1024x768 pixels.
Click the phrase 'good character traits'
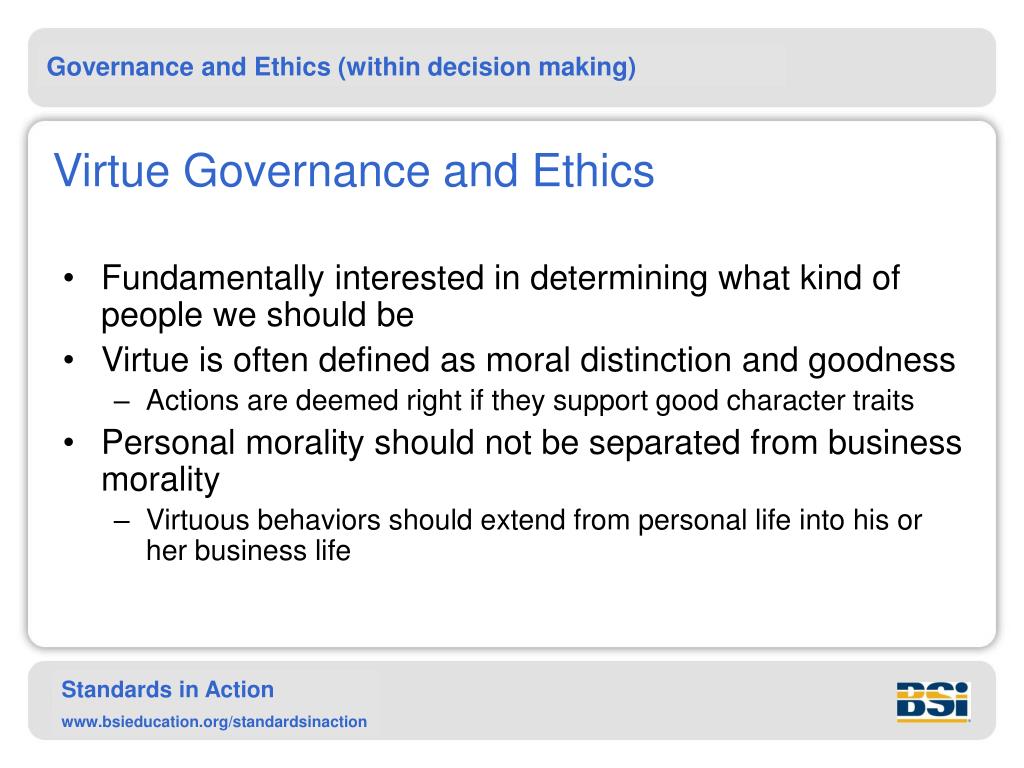[x=785, y=401]
